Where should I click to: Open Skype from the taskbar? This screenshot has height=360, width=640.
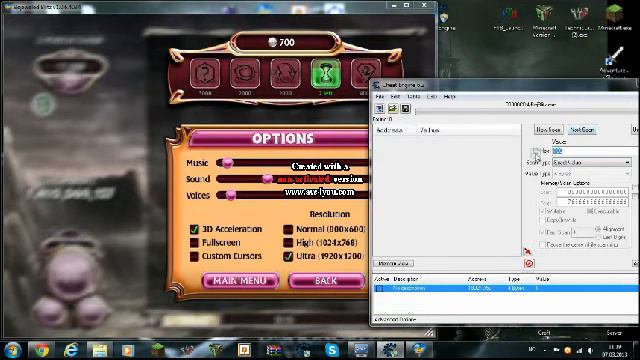[x=332, y=350]
